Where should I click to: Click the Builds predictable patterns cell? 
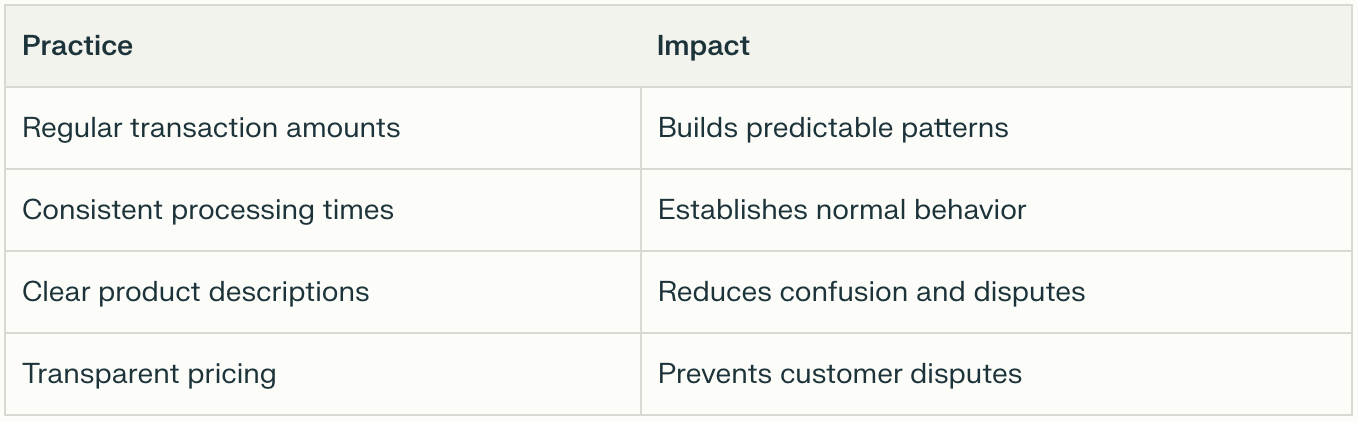point(832,128)
